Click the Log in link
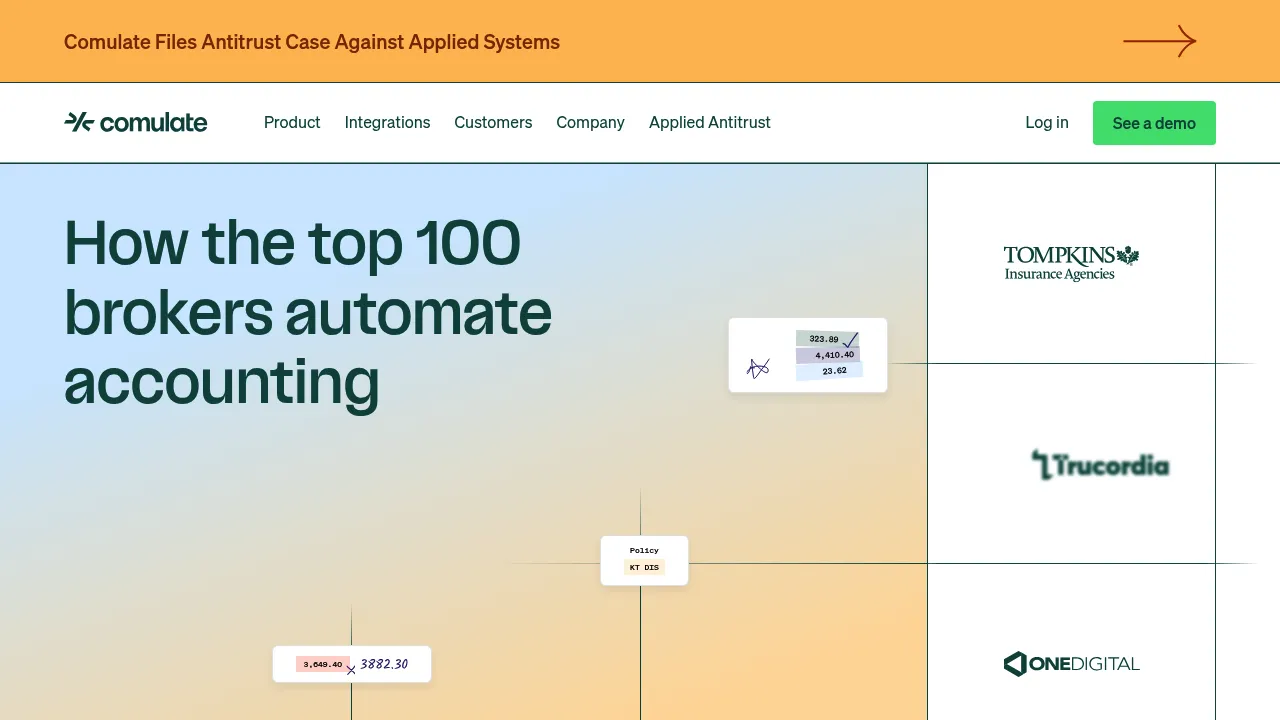The width and height of the screenshot is (1280, 720). point(1047,122)
